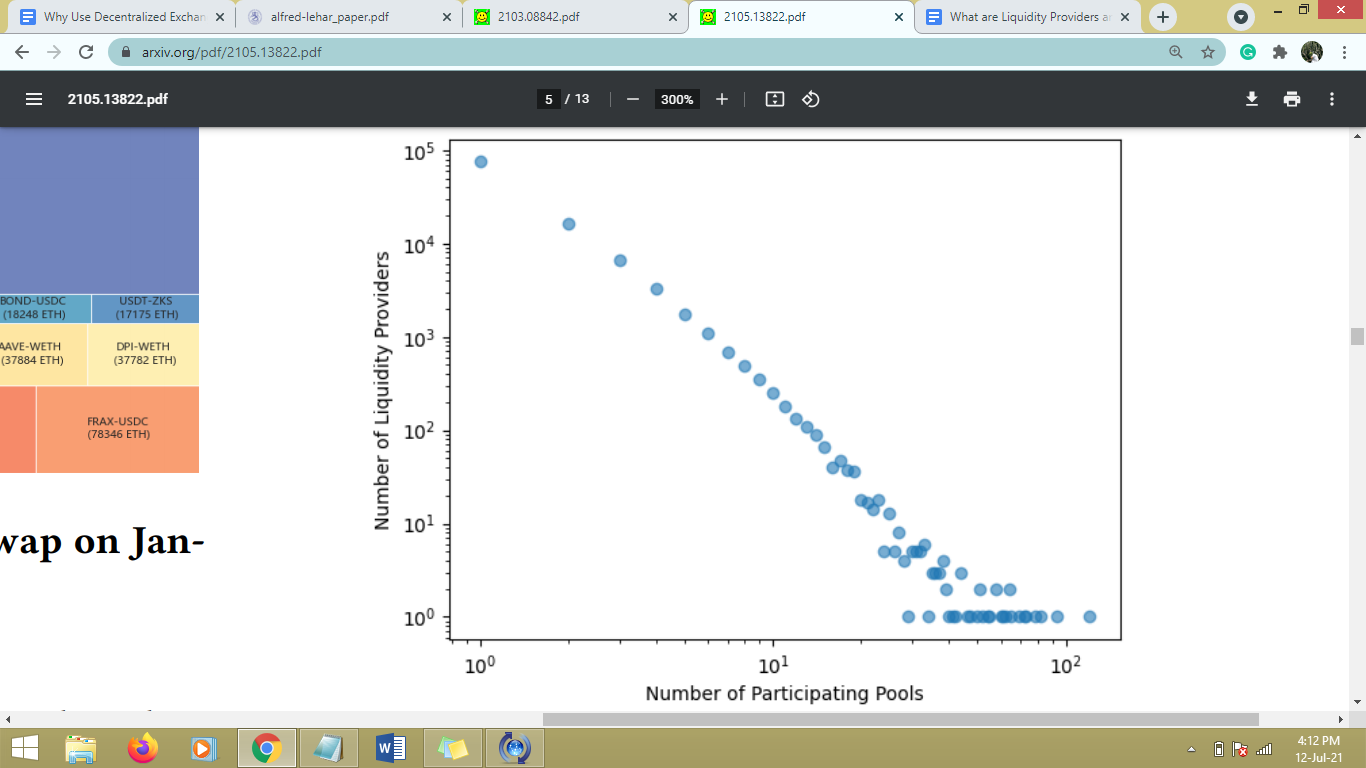Show hidden system tray icons
The width and height of the screenshot is (1366, 768).
point(1191,749)
